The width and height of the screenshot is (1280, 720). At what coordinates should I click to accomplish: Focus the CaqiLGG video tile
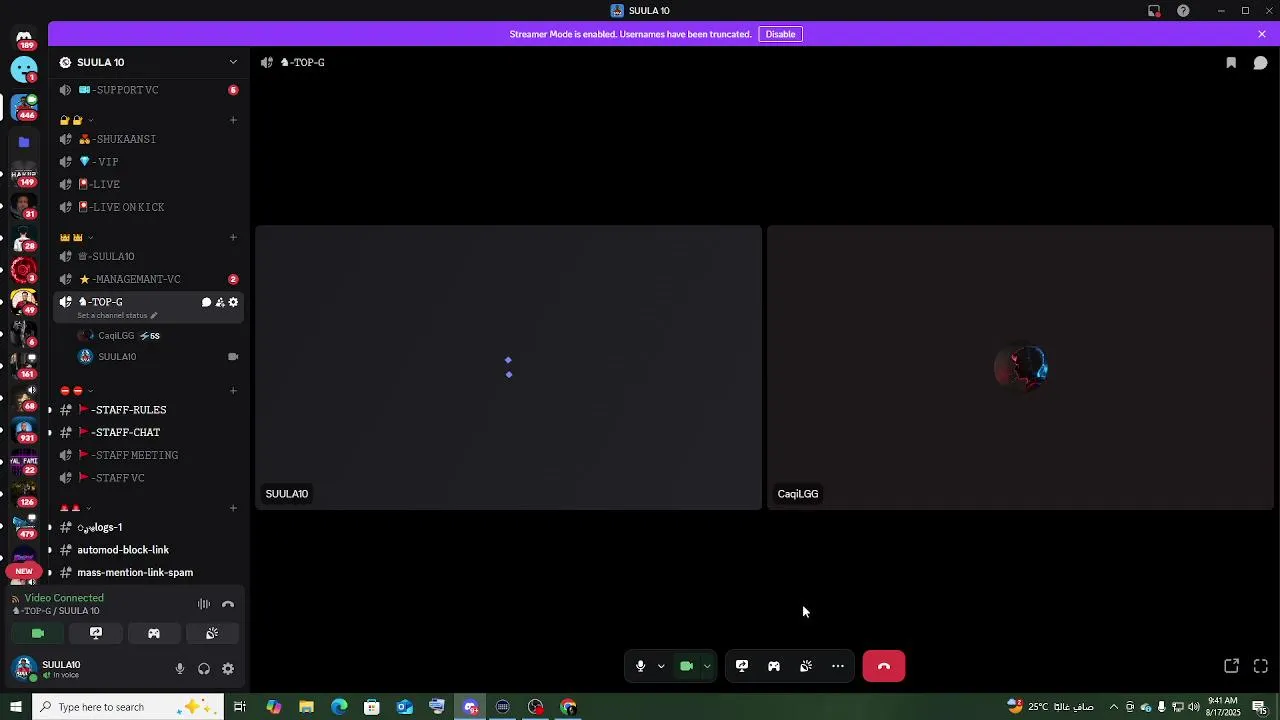pos(1020,367)
